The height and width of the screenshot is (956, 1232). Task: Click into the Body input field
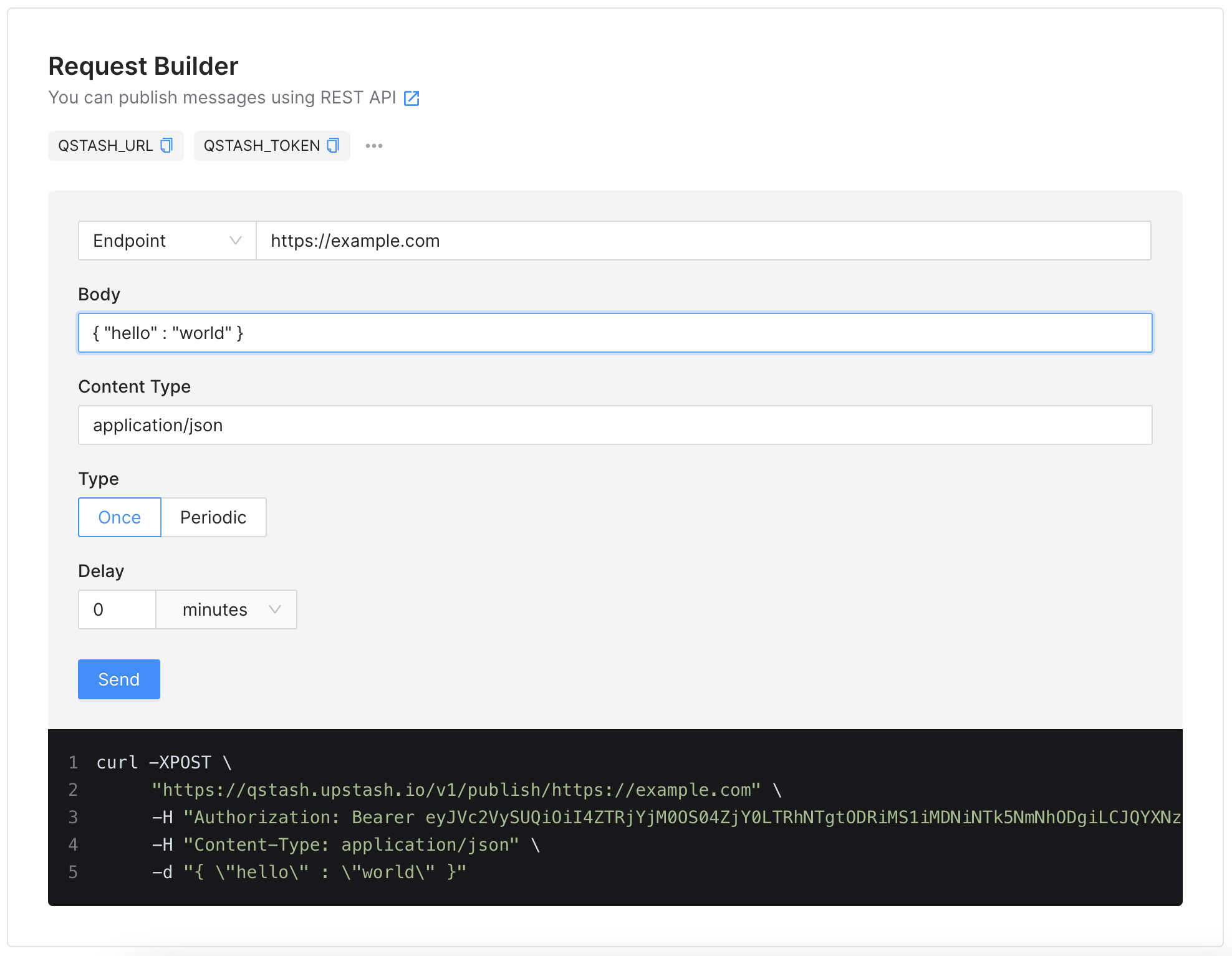tap(615, 333)
